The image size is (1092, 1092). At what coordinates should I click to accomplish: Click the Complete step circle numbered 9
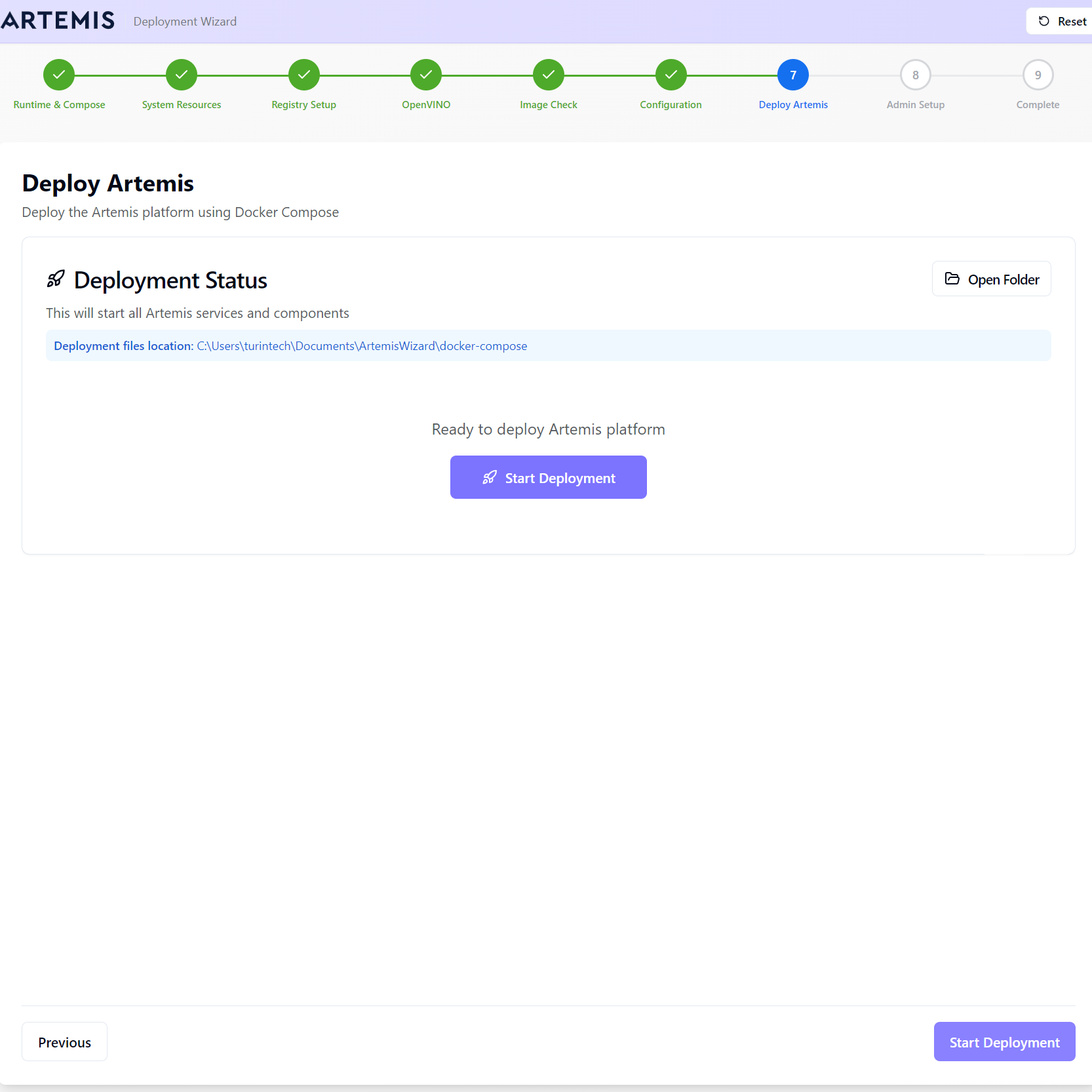click(x=1038, y=75)
